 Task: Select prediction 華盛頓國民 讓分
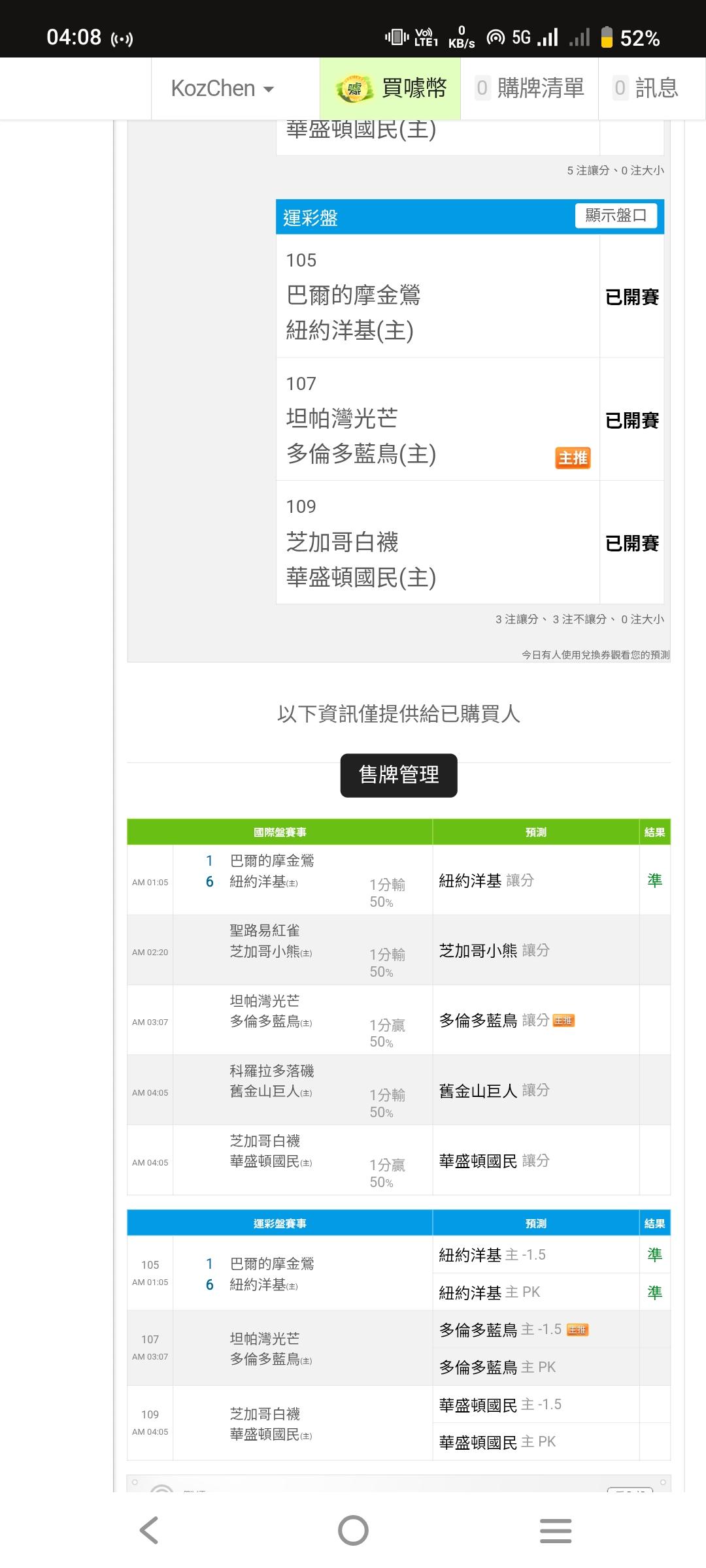pyautogui.click(x=494, y=1161)
